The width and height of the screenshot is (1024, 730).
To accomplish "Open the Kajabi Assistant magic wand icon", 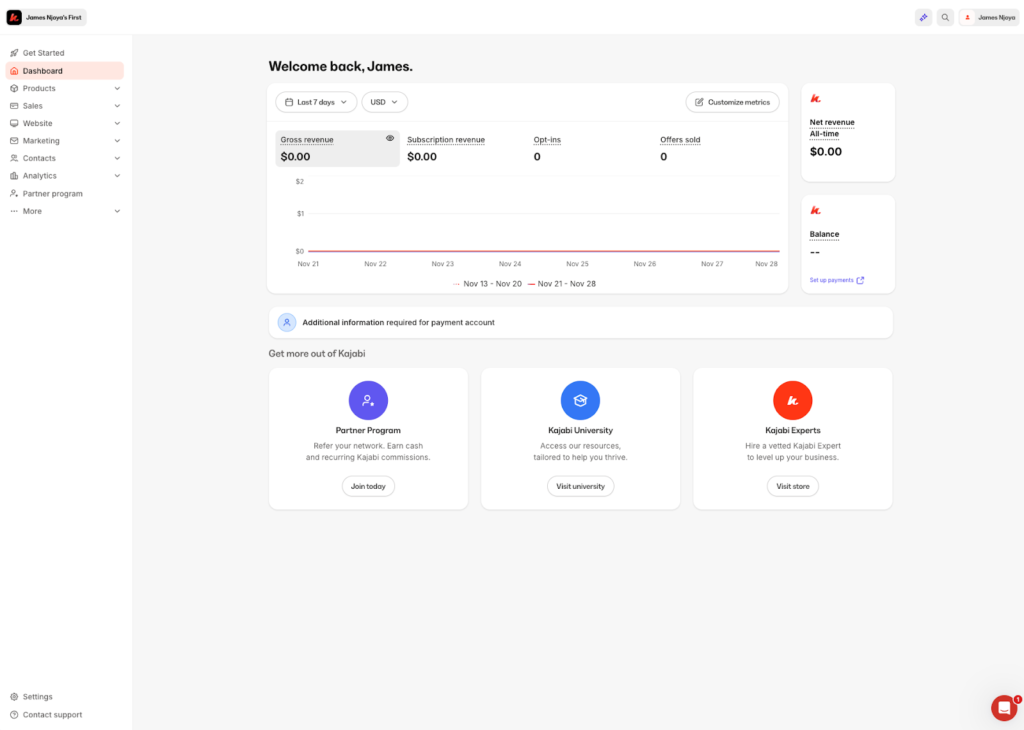I will 923,17.
